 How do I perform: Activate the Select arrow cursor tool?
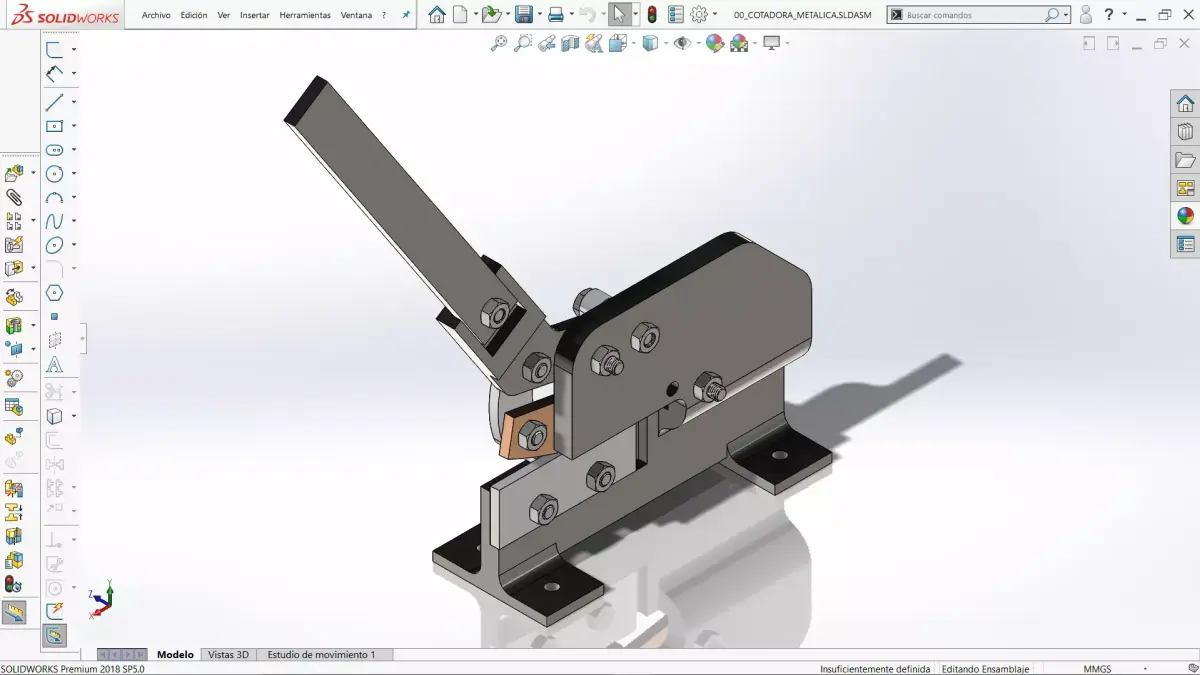[x=620, y=15]
